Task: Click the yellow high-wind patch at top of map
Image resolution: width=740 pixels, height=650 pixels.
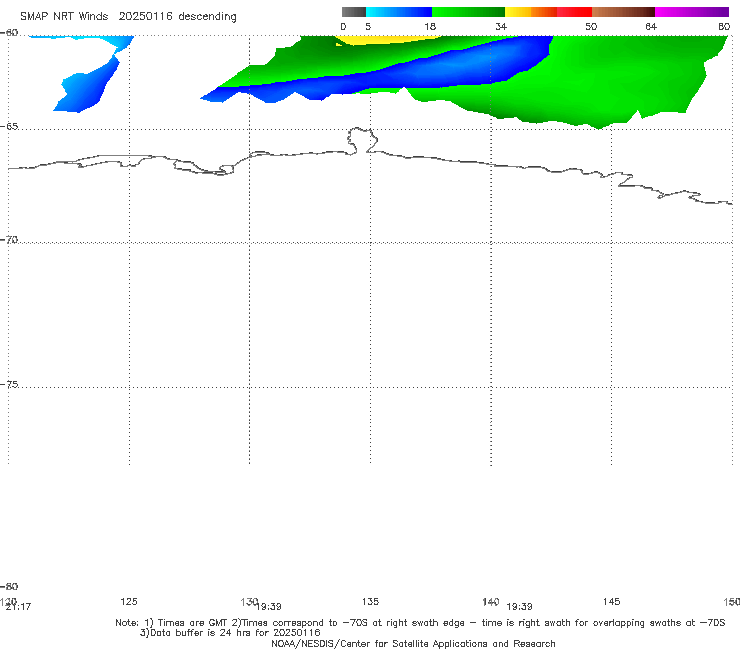Action: 387,40
